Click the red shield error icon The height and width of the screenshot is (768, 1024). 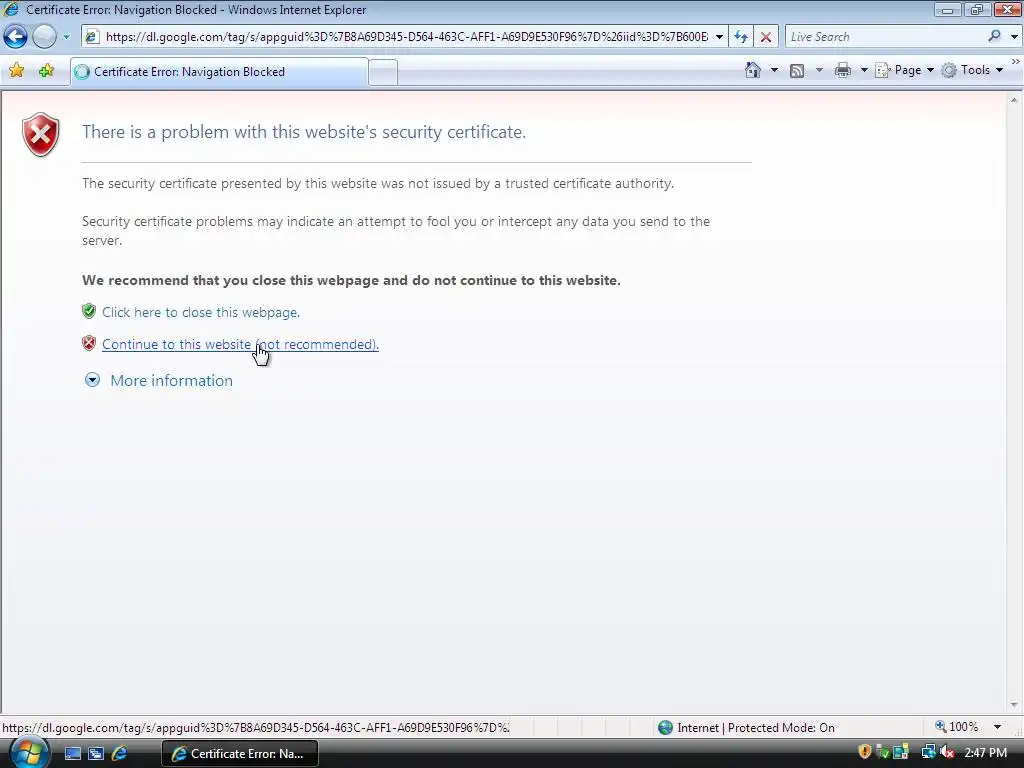coord(40,135)
